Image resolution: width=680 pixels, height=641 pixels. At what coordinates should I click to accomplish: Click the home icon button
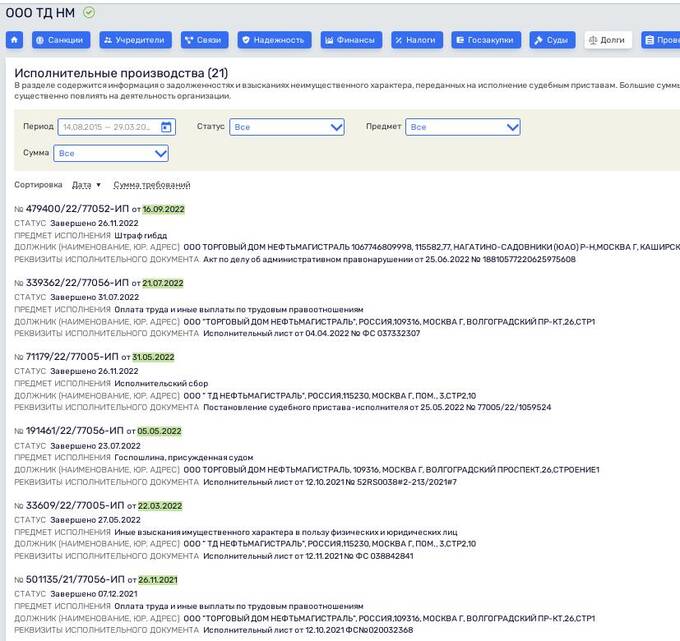[15, 40]
